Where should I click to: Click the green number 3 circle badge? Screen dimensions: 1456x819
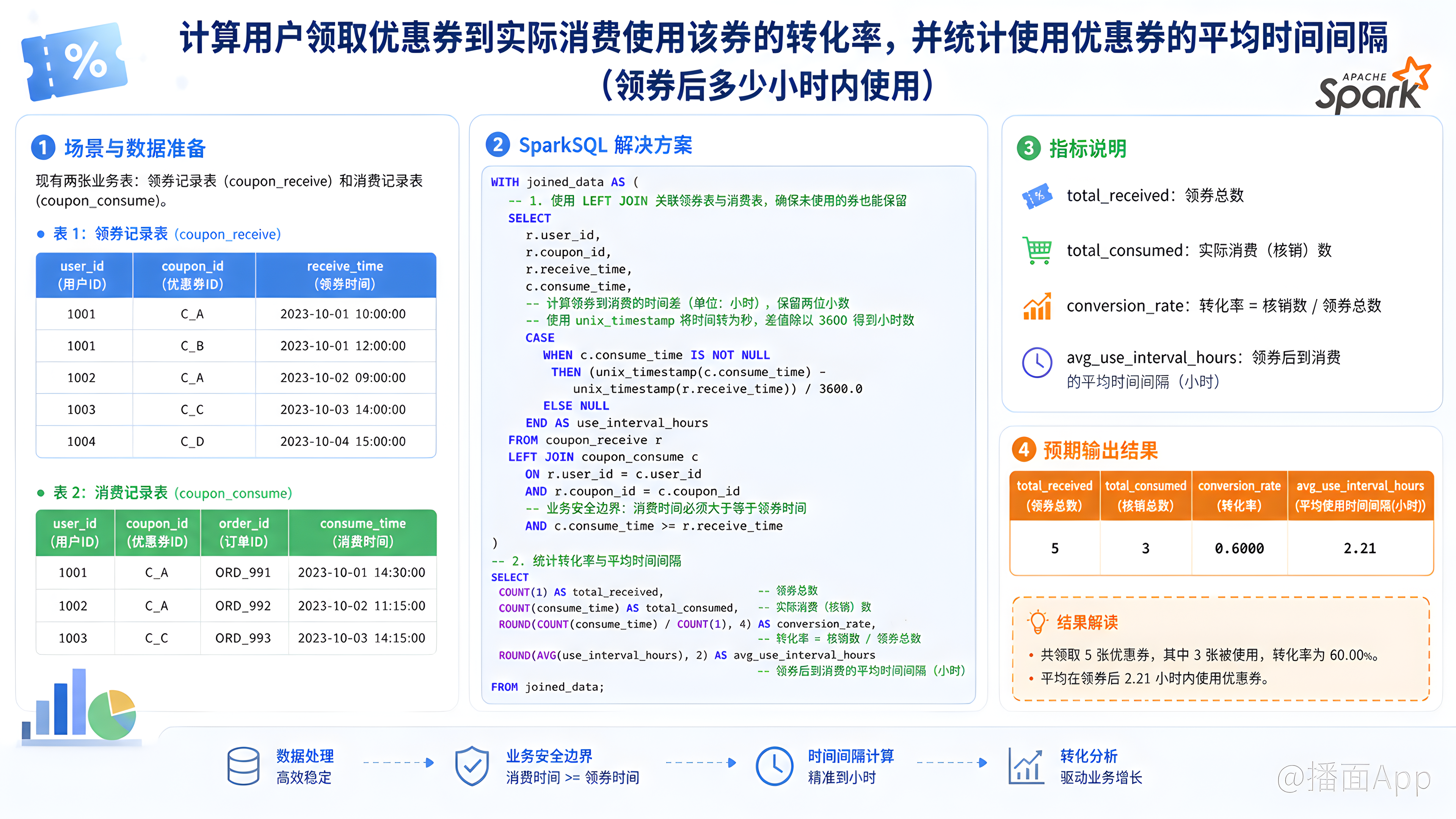point(1029,148)
